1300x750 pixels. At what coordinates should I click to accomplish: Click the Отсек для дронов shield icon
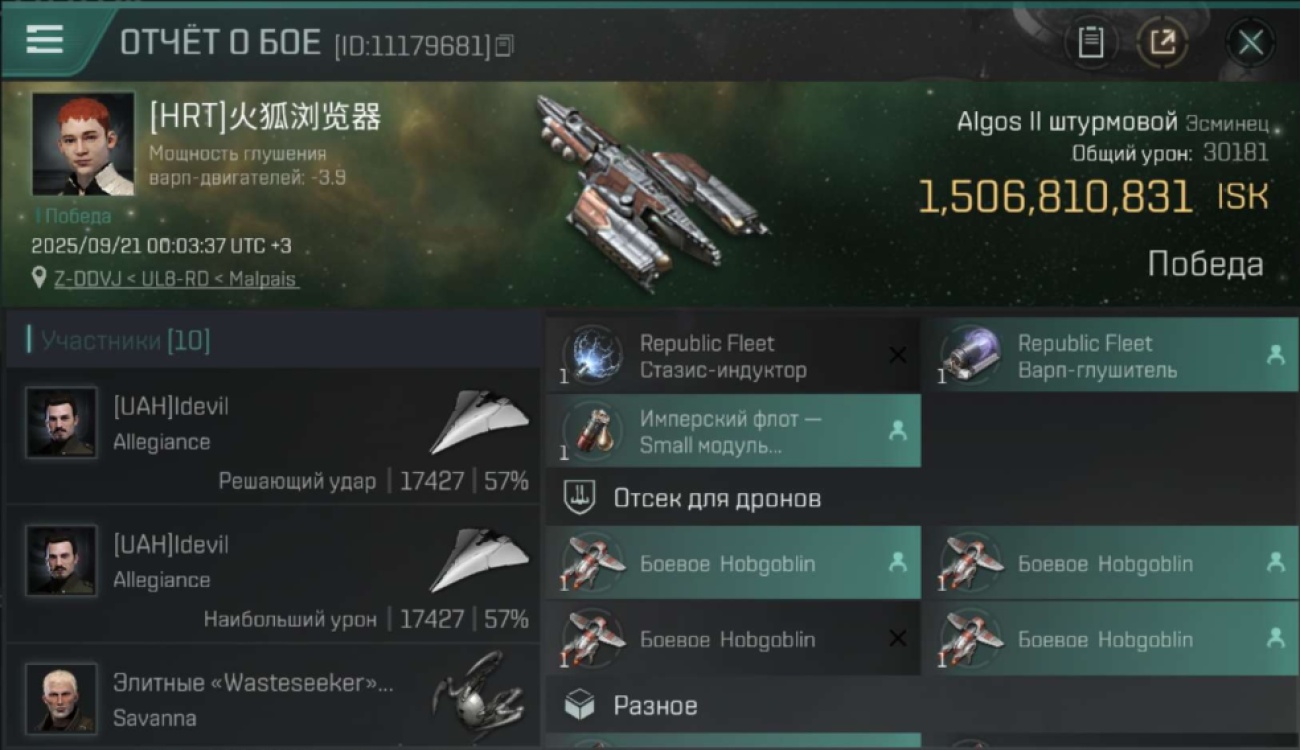point(579,498)
